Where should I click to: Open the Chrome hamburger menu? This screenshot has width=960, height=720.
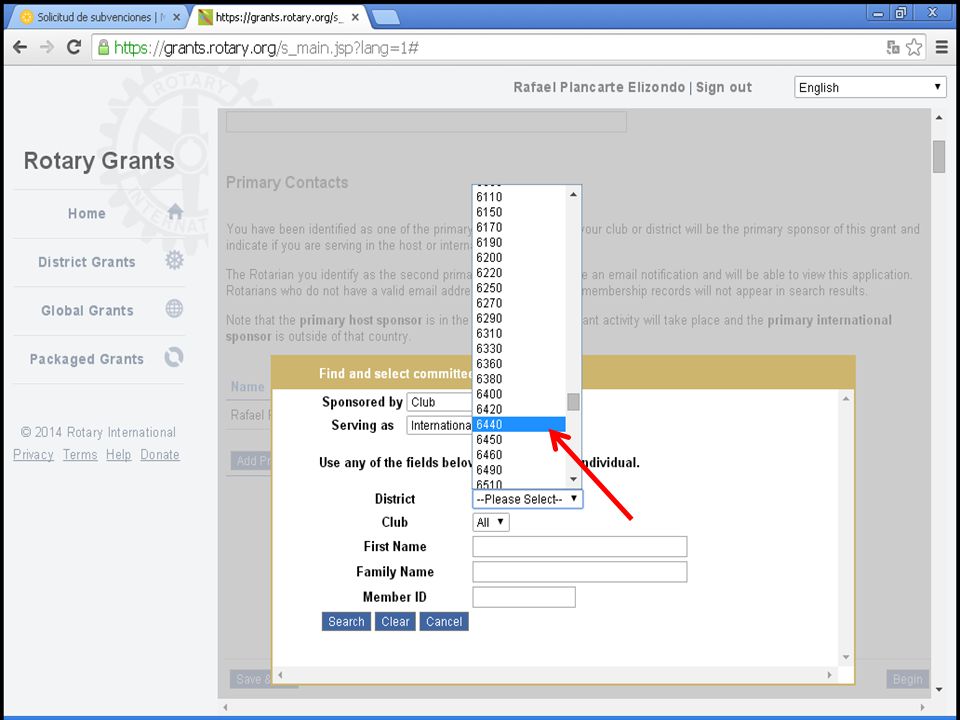pyautogui.click(x=942, y=47)
